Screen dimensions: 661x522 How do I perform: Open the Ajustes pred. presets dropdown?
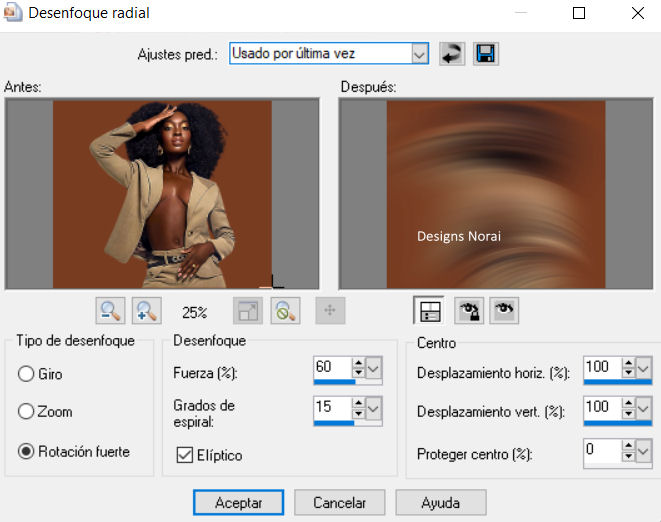[419, 54]
